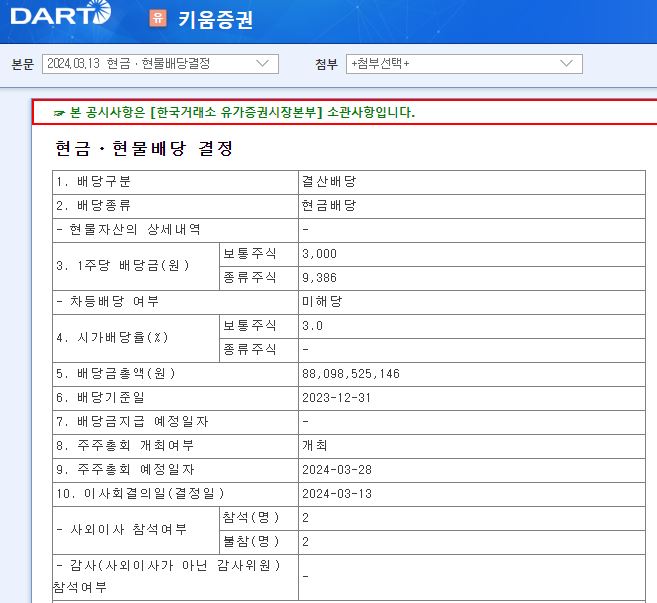Open the 첨부 attachment dropdown

click(x=464, y=64)
